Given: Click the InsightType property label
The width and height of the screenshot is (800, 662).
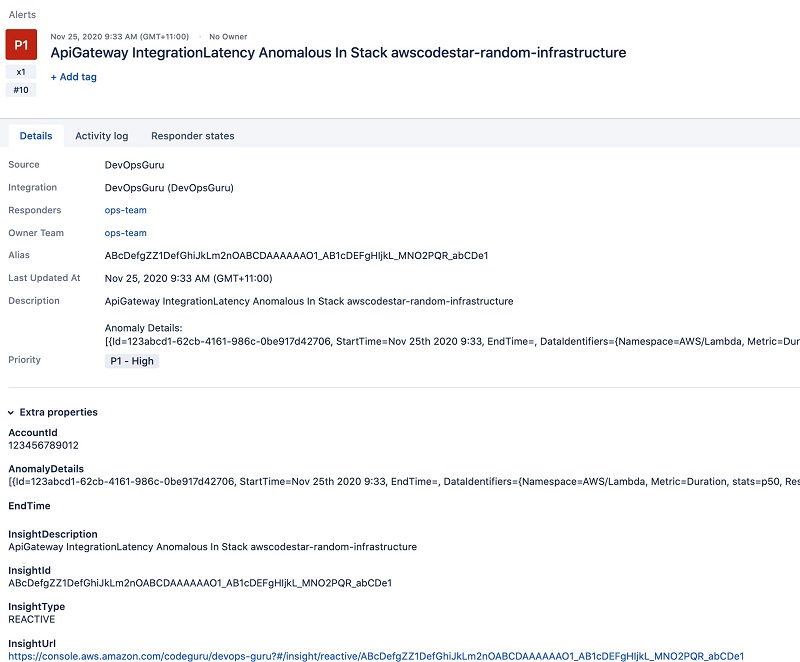Looking at the screenshot, I should pyautogui.click(x=36, y=607).
